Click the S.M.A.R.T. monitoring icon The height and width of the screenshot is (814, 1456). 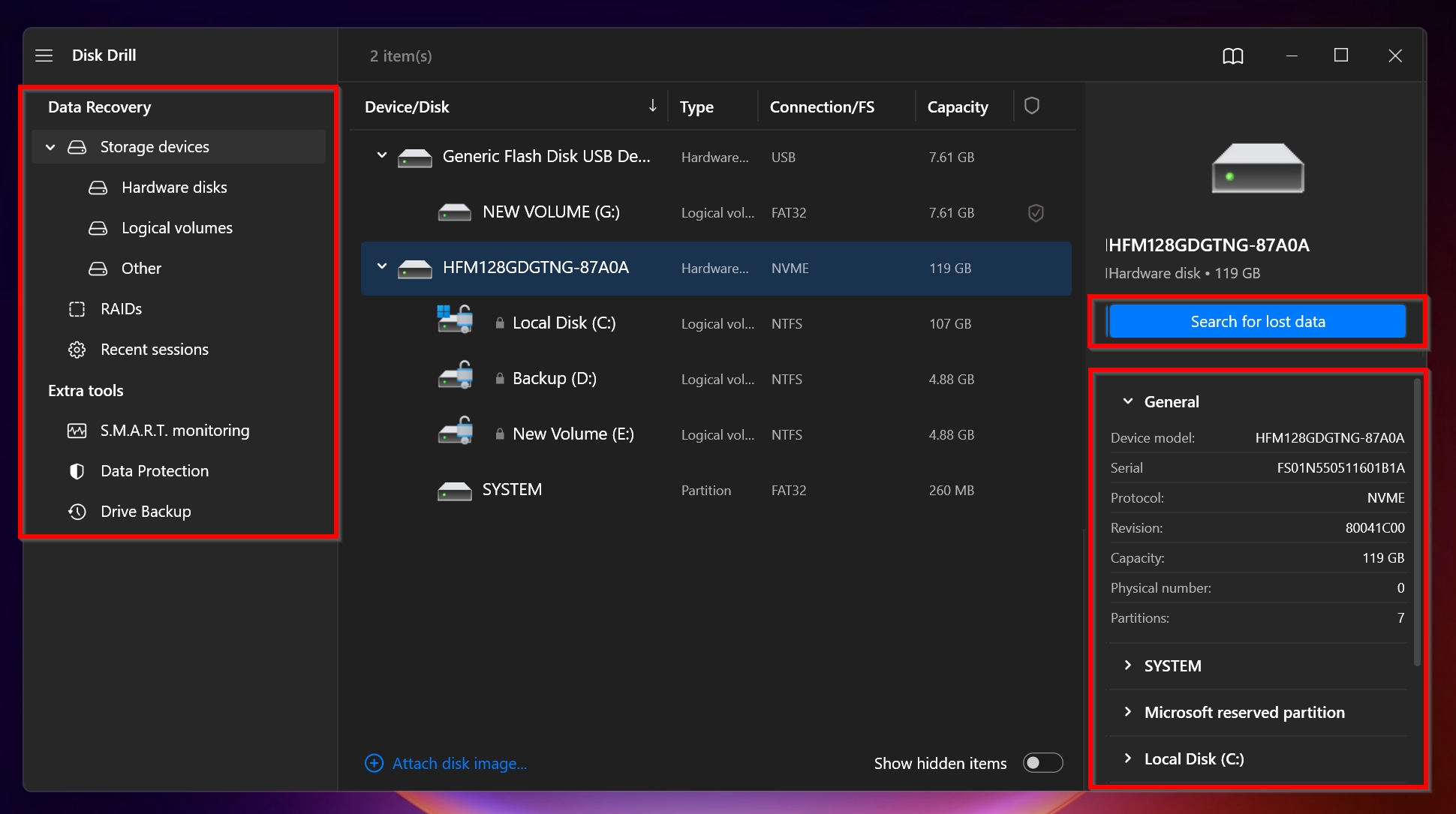pos(77,430)
